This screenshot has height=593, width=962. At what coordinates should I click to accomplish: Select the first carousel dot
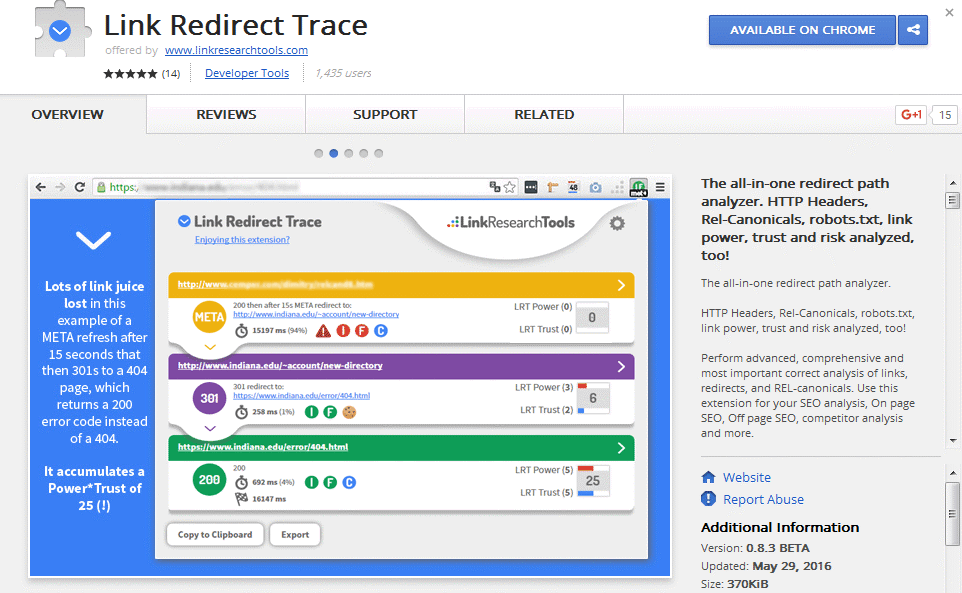coord(319,154)
